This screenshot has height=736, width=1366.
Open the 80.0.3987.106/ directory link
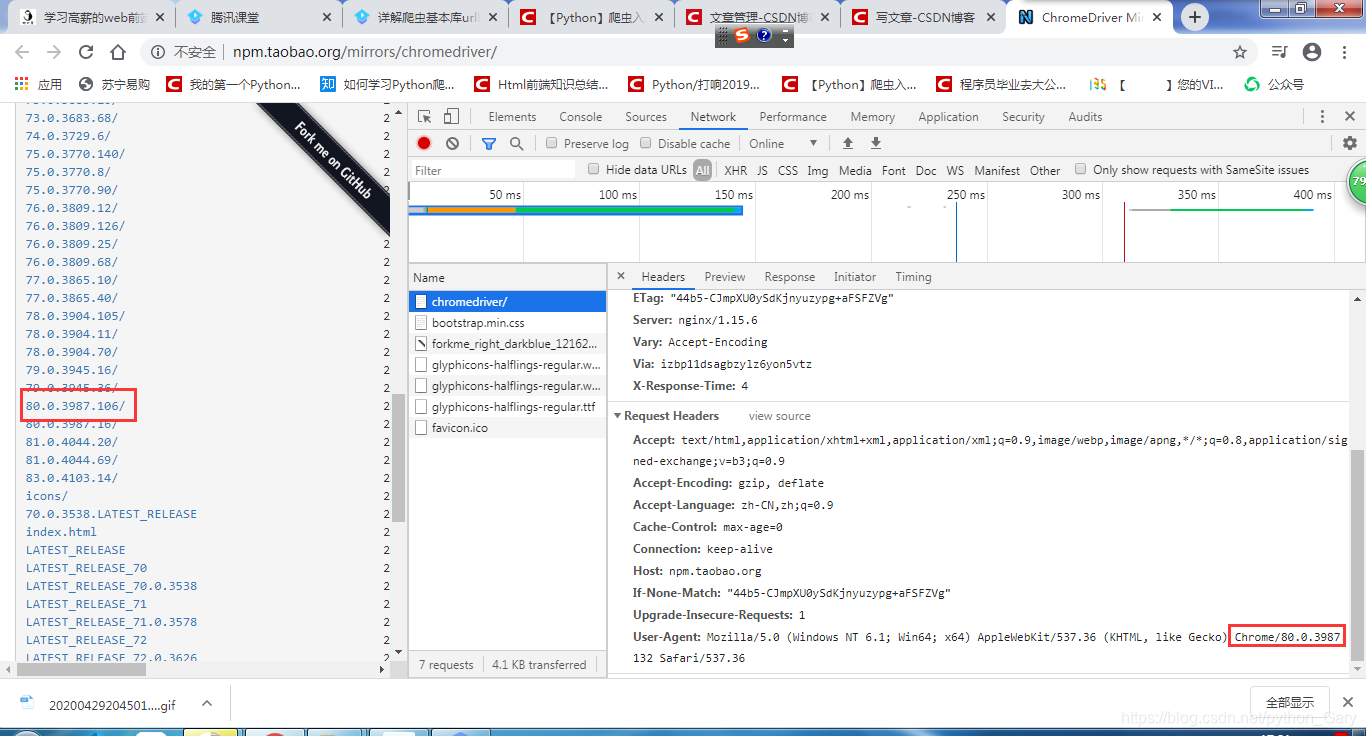tap(76, 406)
